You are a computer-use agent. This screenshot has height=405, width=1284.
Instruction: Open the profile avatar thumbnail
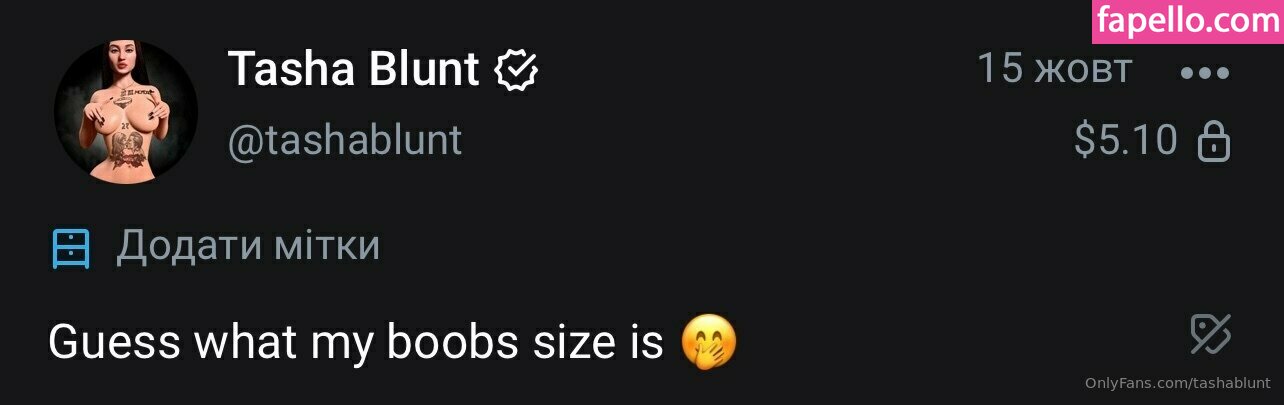tap(125, 114)
